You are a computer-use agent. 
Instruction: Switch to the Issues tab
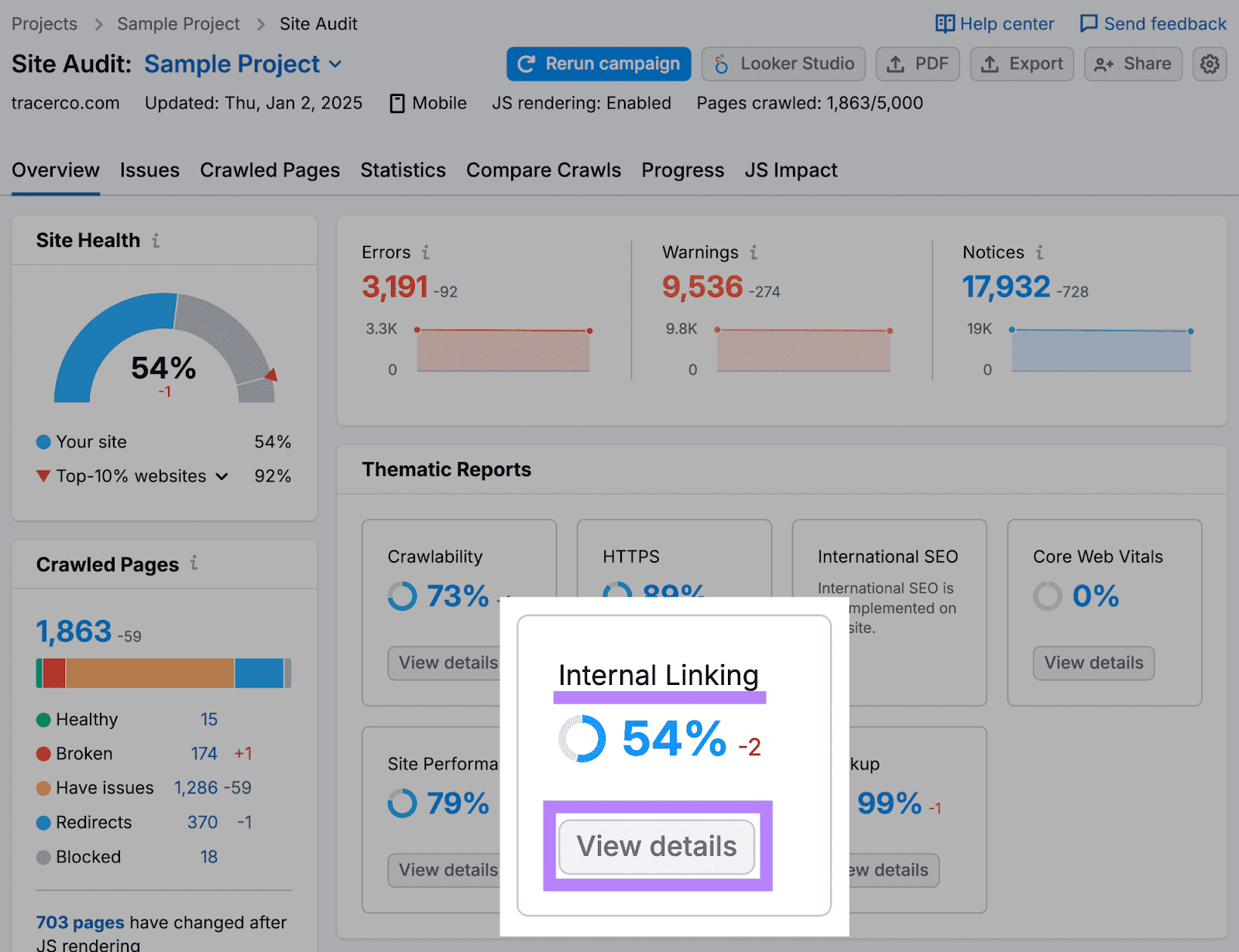click(x=149, y=170)
